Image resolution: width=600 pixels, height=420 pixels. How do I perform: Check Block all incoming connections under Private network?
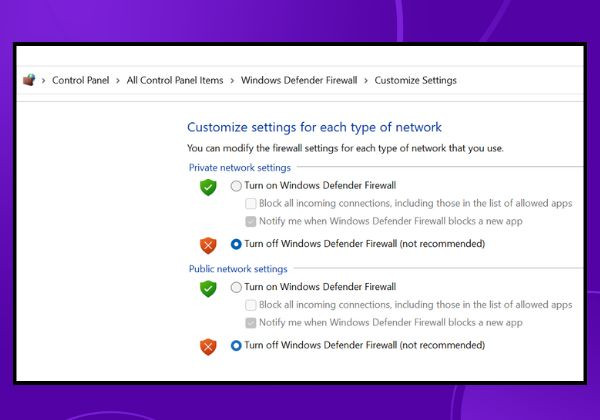(x=251, y=203)
